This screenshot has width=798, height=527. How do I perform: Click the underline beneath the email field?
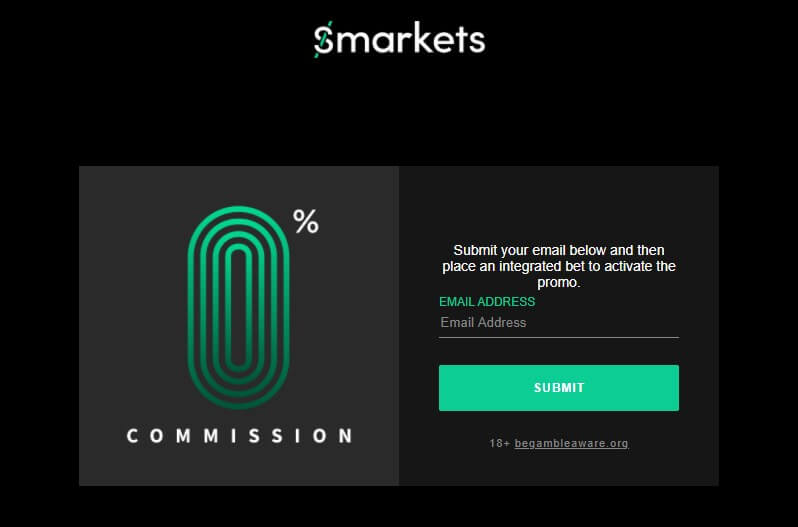[559, 337]
